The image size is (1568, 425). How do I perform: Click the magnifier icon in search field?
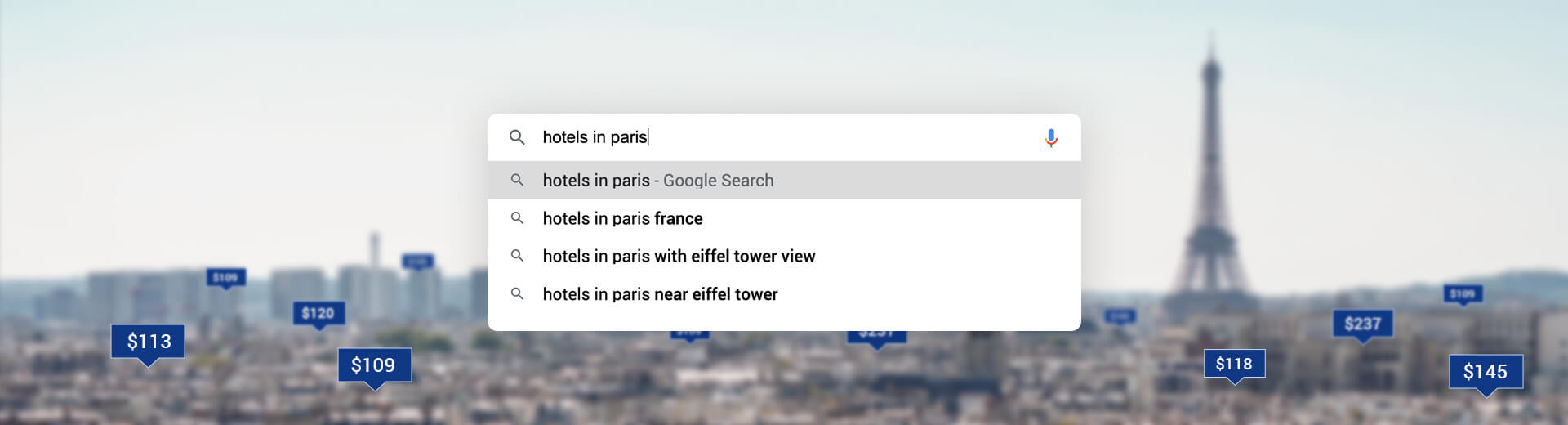(x=517, y=137)
